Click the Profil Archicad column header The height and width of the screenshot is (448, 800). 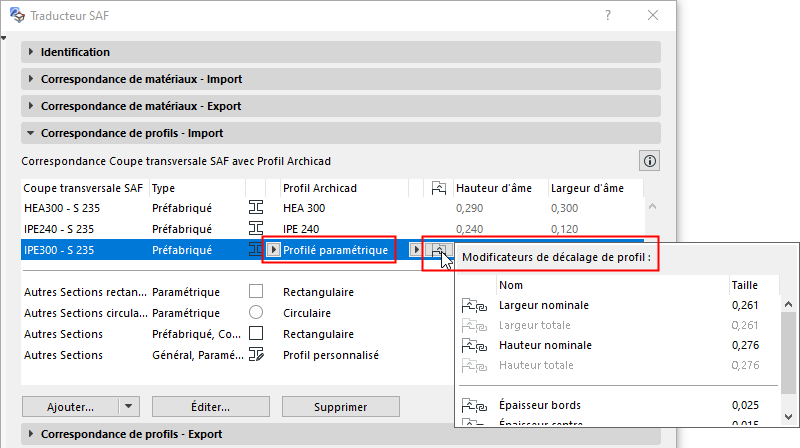point(344,188)
